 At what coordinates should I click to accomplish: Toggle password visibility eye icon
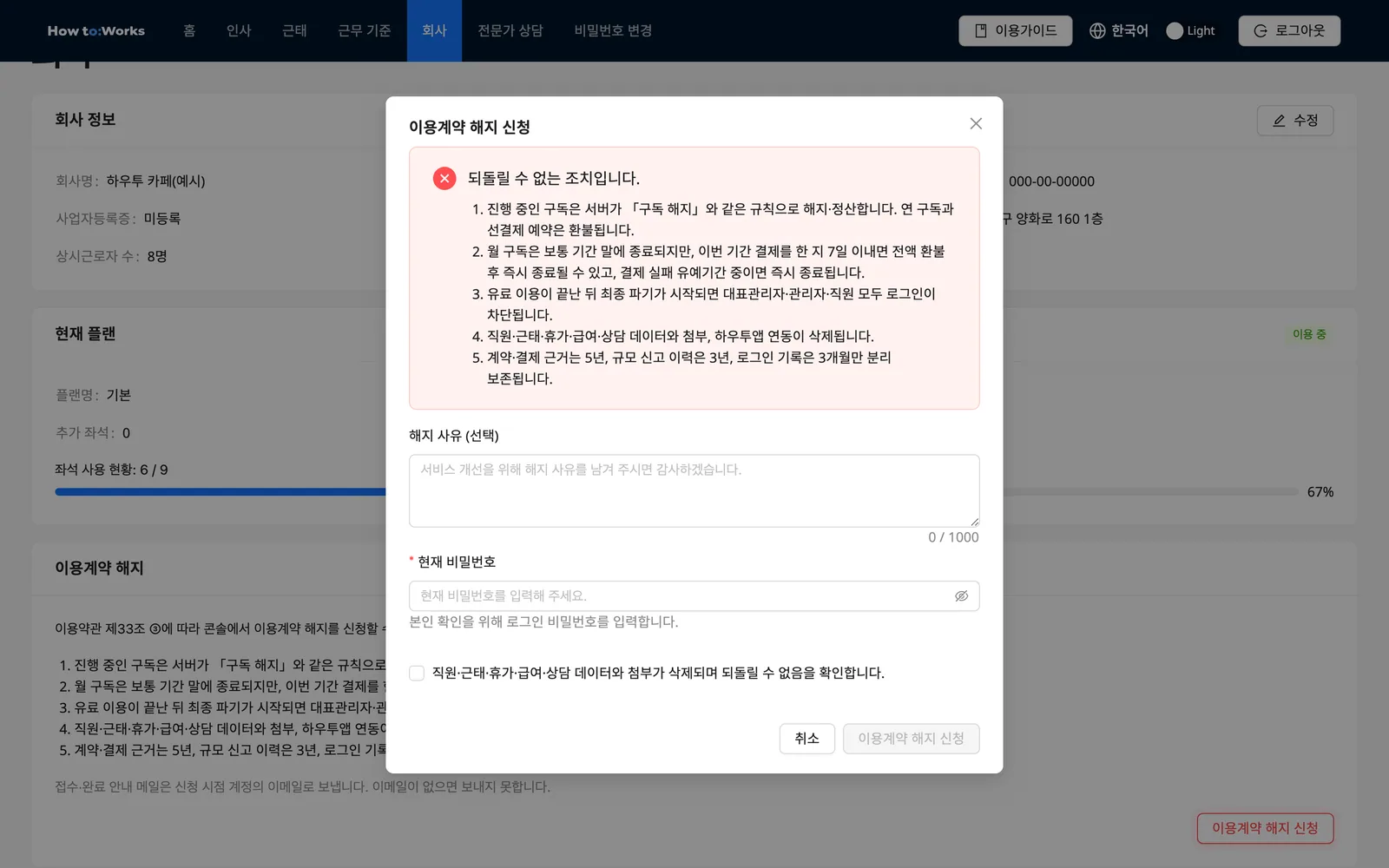click(961, 596)
